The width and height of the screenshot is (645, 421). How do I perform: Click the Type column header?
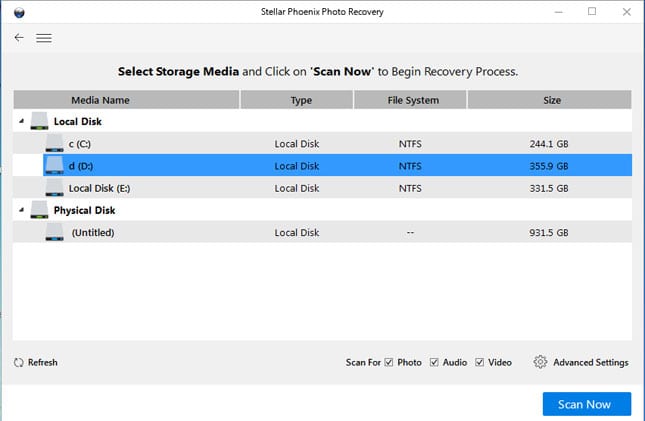click(301, 100)
